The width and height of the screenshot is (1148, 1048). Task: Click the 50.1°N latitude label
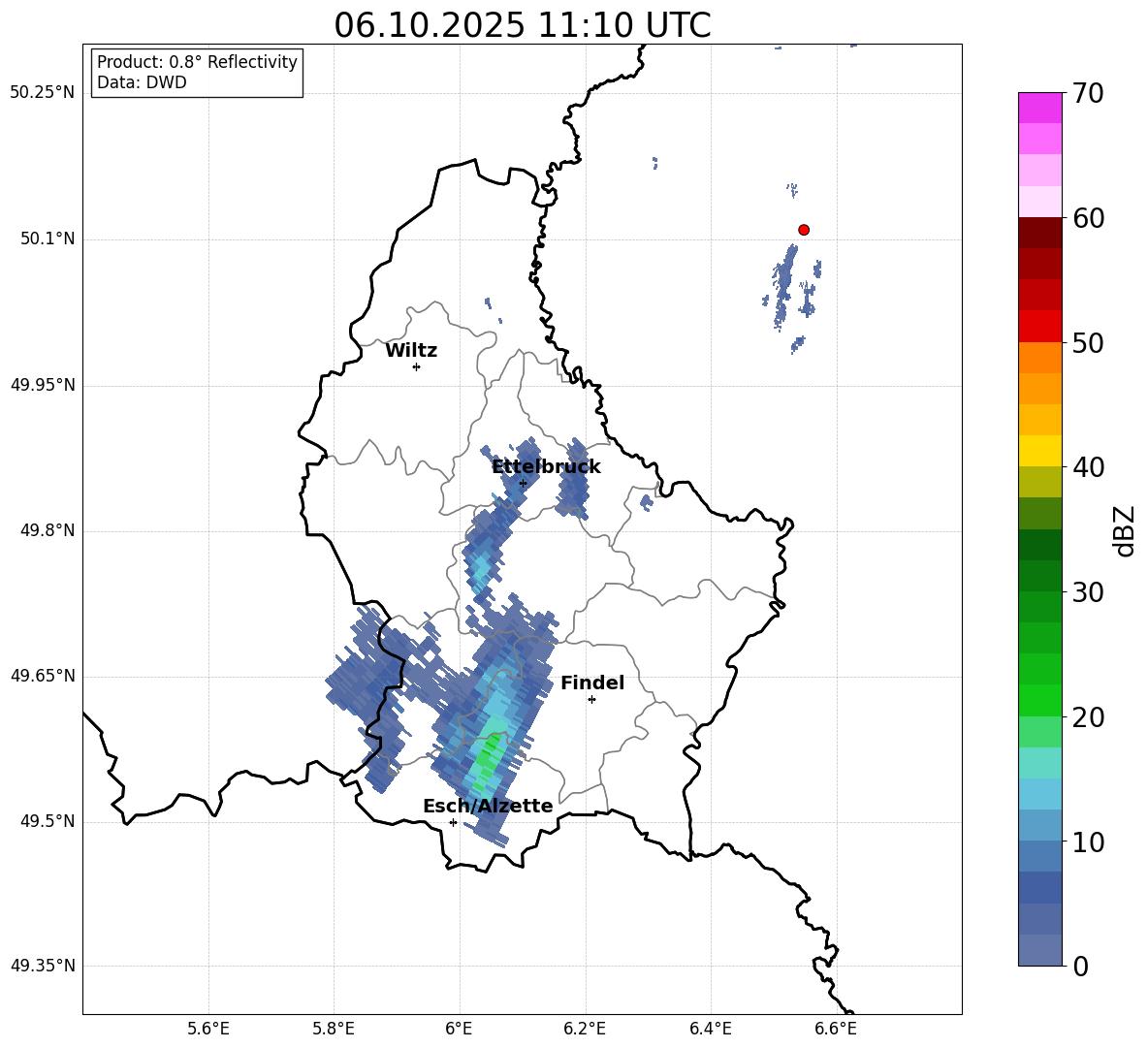pos(48,239)
